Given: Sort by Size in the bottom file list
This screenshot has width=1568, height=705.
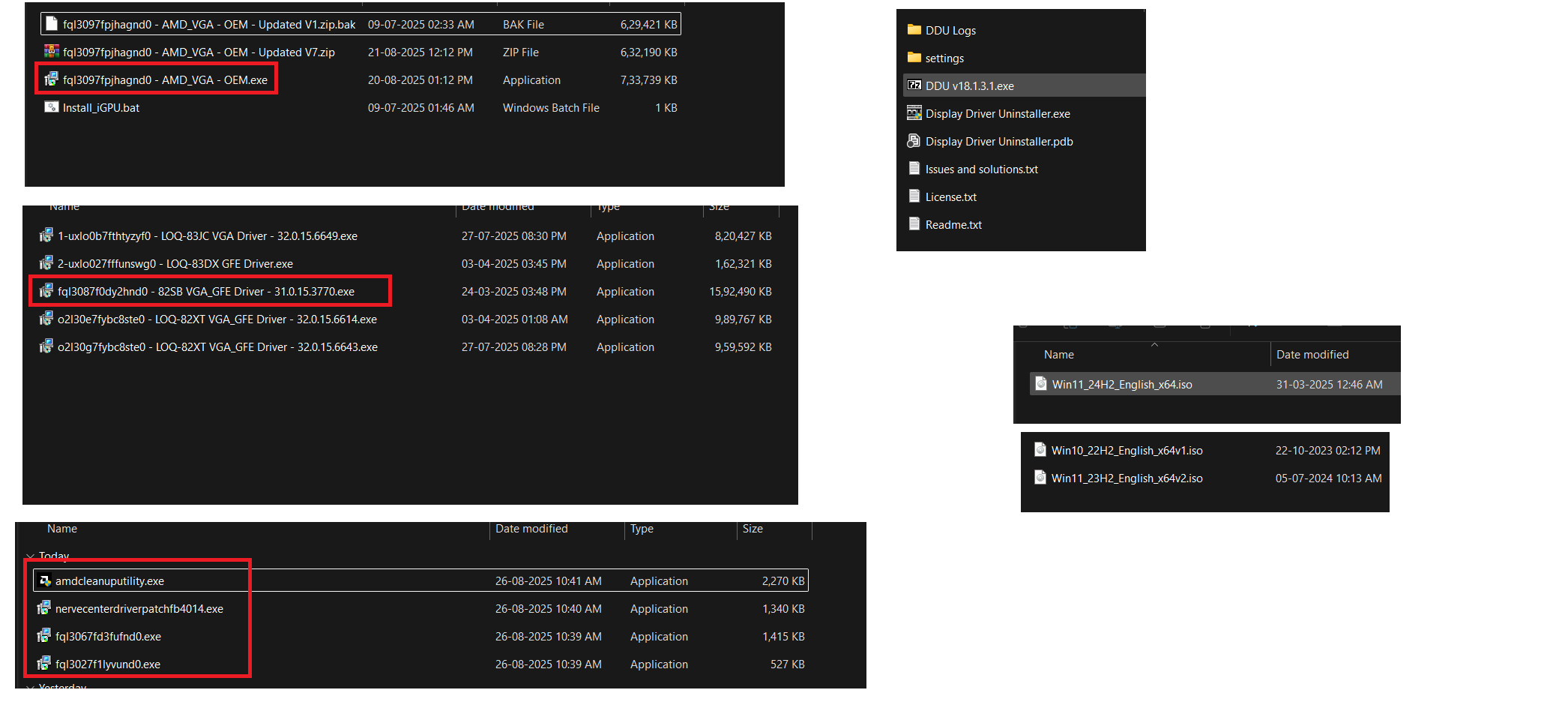Looking at the screenshot, I should click(x=753, y=529).
